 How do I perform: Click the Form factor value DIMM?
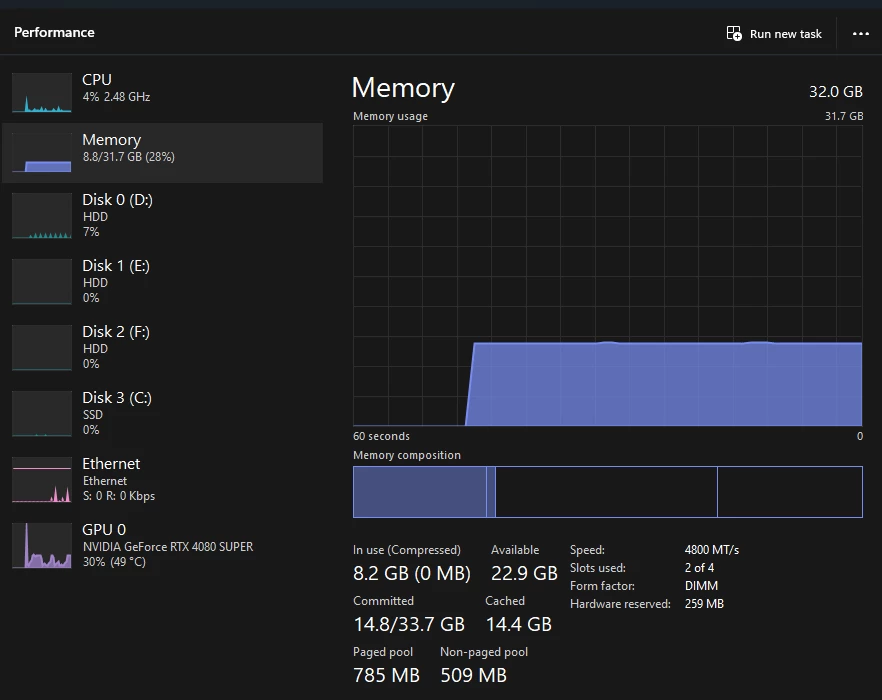point(701,586)
